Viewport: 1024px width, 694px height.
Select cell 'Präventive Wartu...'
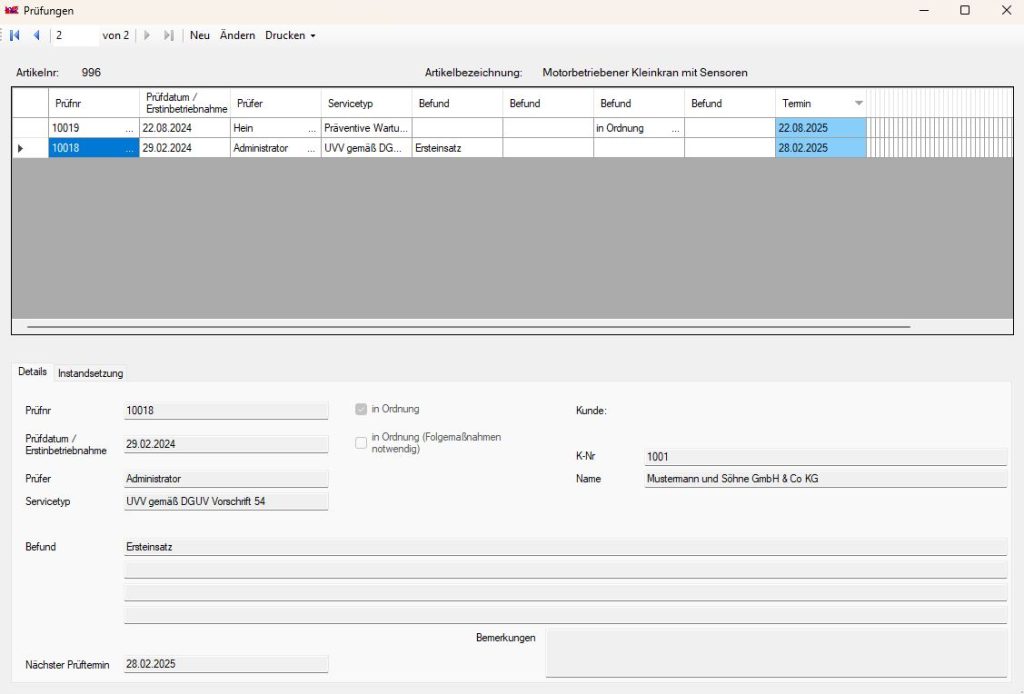tap(366, 129)
